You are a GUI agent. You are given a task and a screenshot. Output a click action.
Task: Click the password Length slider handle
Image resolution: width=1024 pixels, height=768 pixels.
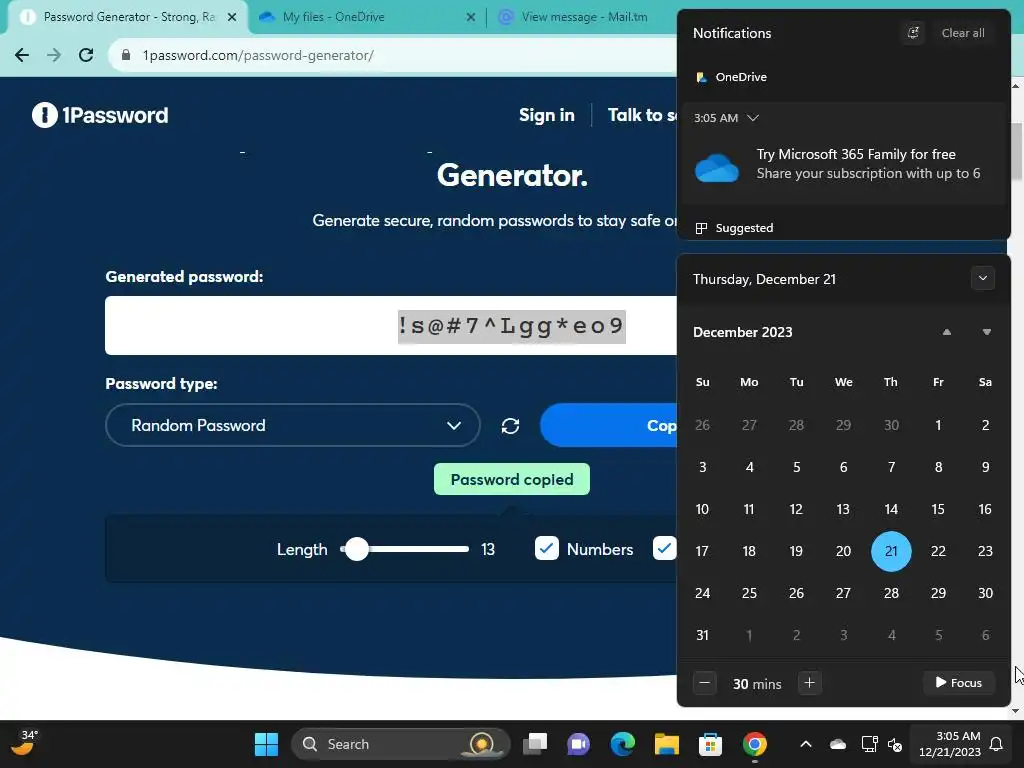[357, 549]
